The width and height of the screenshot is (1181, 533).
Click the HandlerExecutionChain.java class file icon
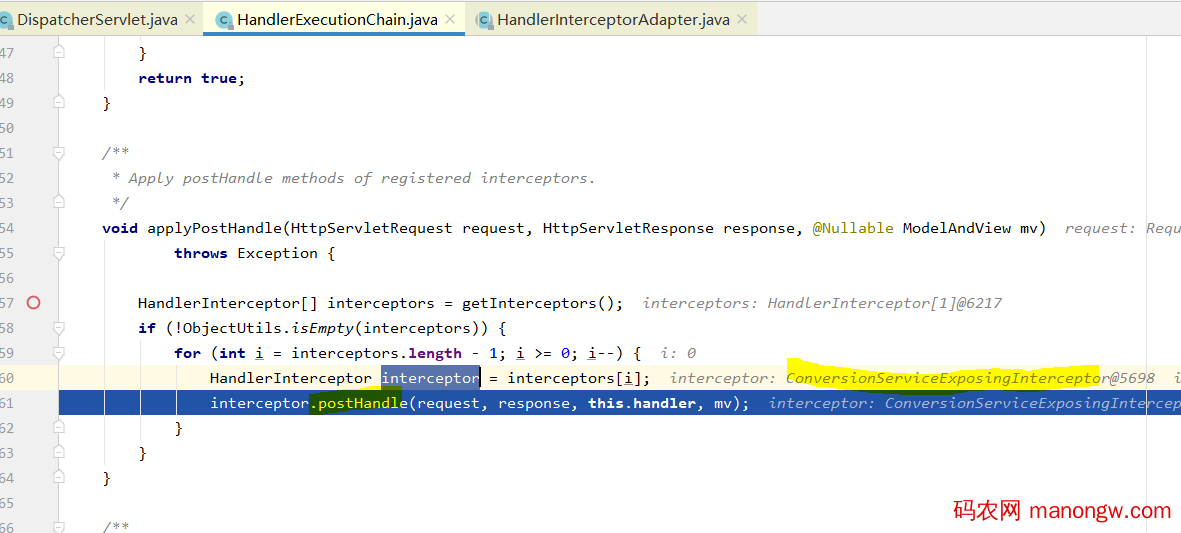[223, 20]
